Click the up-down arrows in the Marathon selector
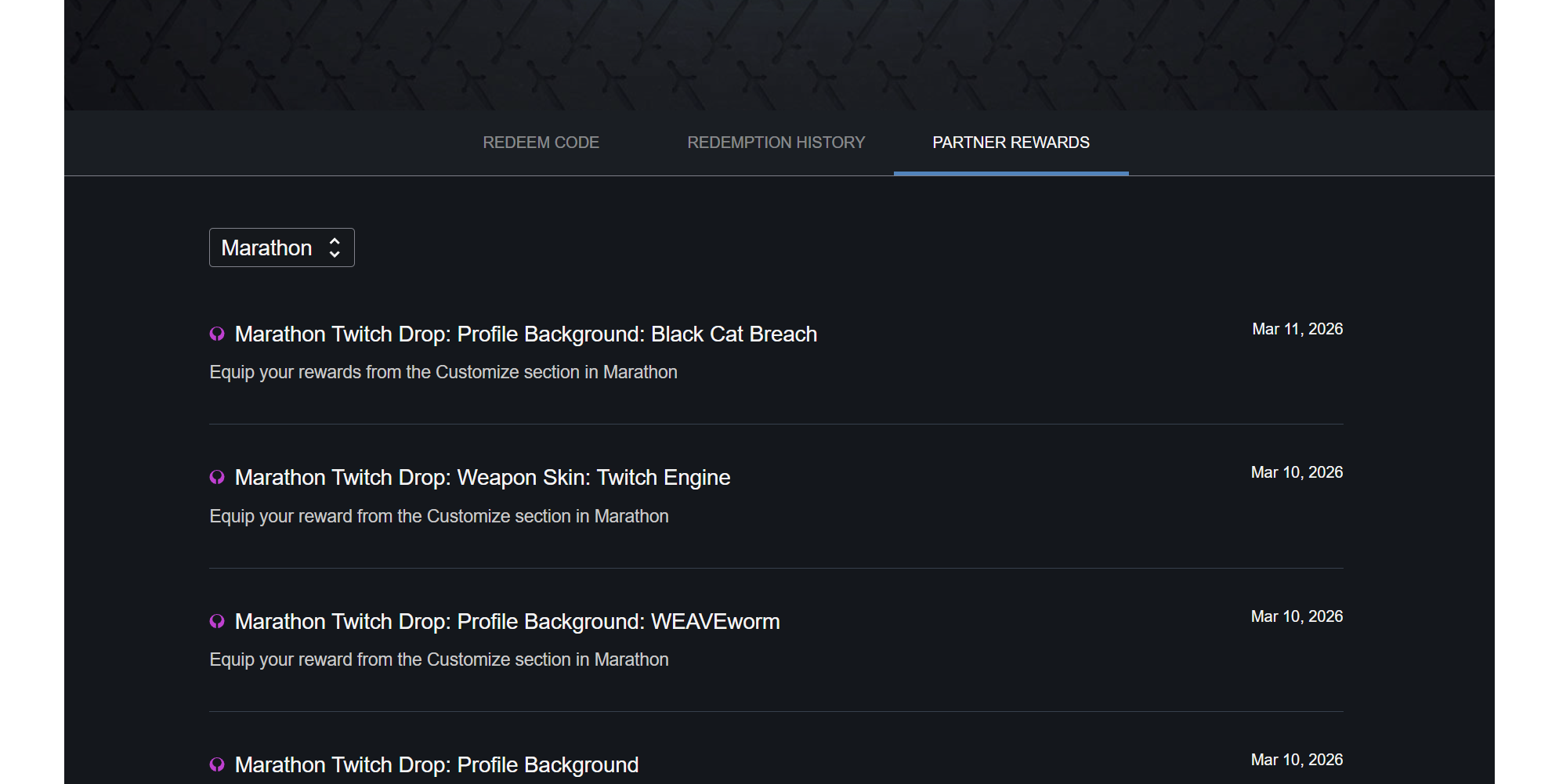Screen dimensions: 1559x784 [x=335, y=247]
